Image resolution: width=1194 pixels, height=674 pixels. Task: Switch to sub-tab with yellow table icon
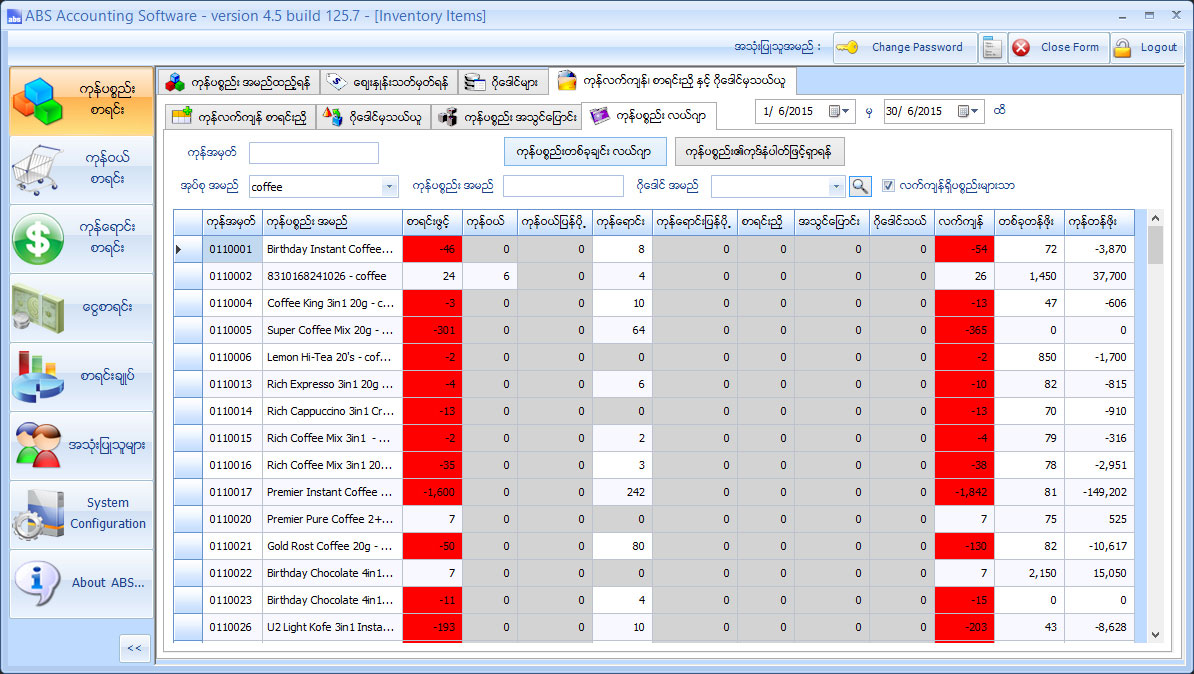[240, 117]
